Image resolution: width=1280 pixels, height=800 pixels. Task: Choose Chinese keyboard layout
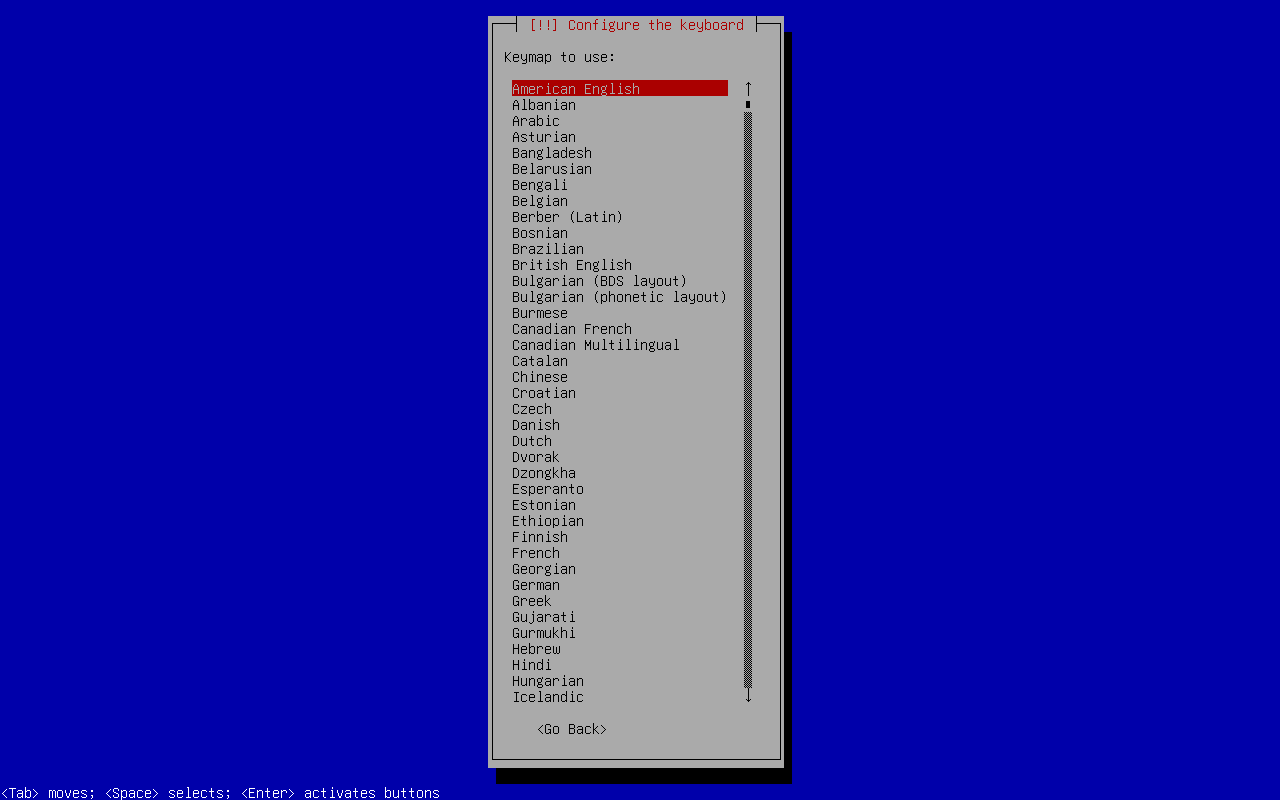click(540, 377)
